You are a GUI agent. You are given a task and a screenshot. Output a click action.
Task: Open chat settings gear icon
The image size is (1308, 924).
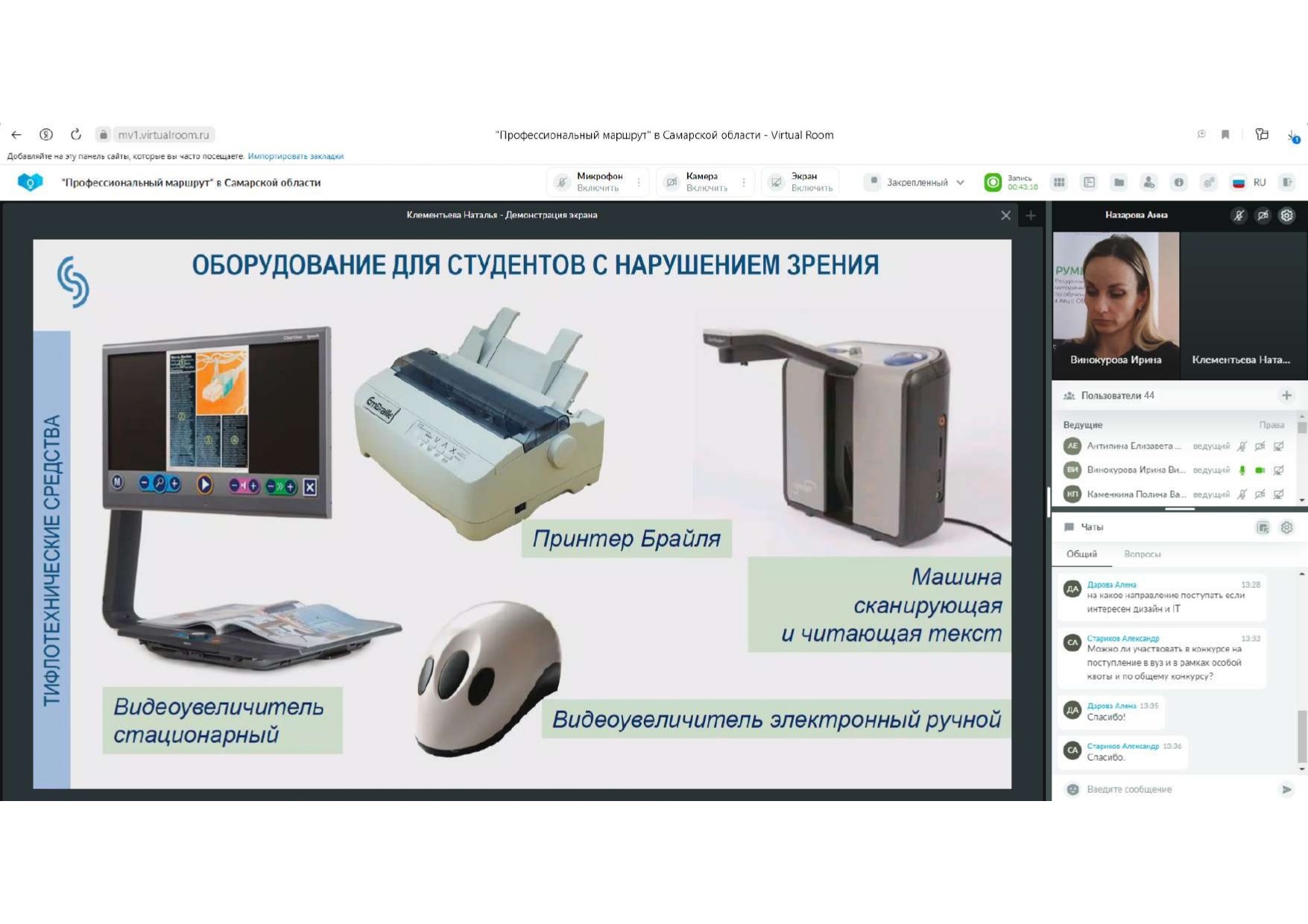[1287, 528]
